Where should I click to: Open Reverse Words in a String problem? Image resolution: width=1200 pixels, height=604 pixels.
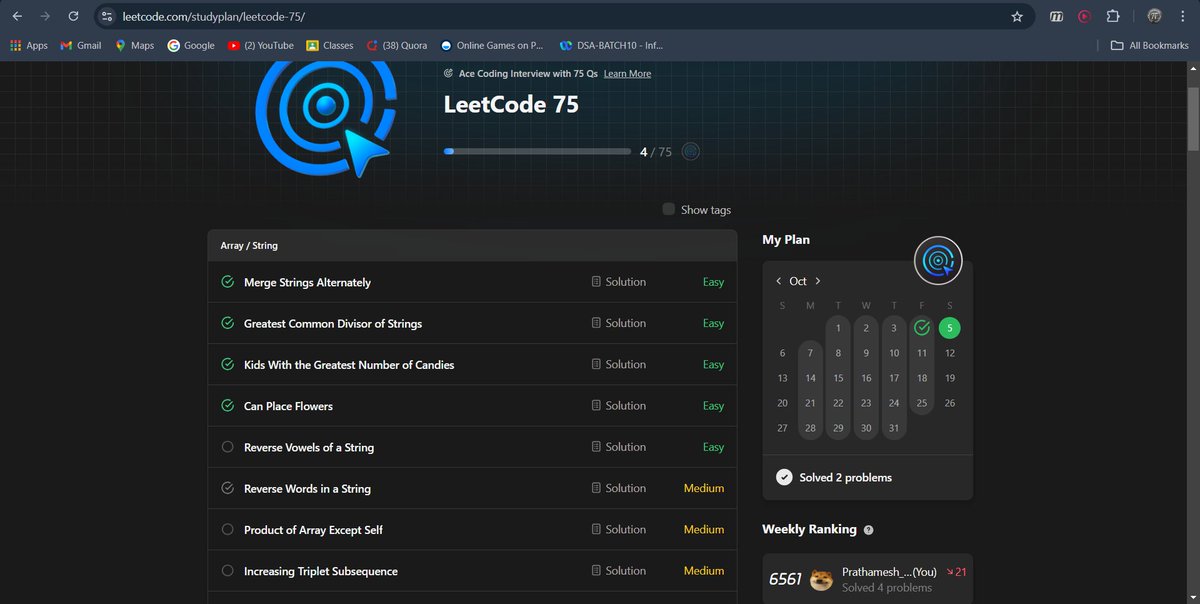pos(307,489)
